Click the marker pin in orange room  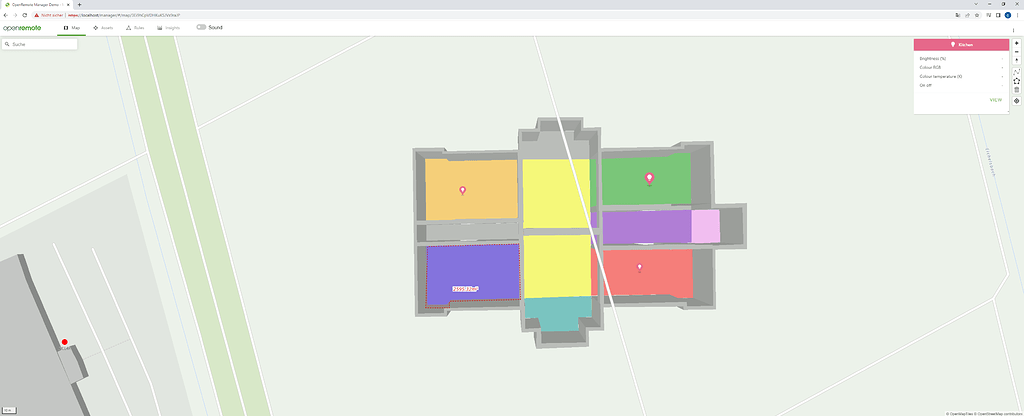[462, 190]
